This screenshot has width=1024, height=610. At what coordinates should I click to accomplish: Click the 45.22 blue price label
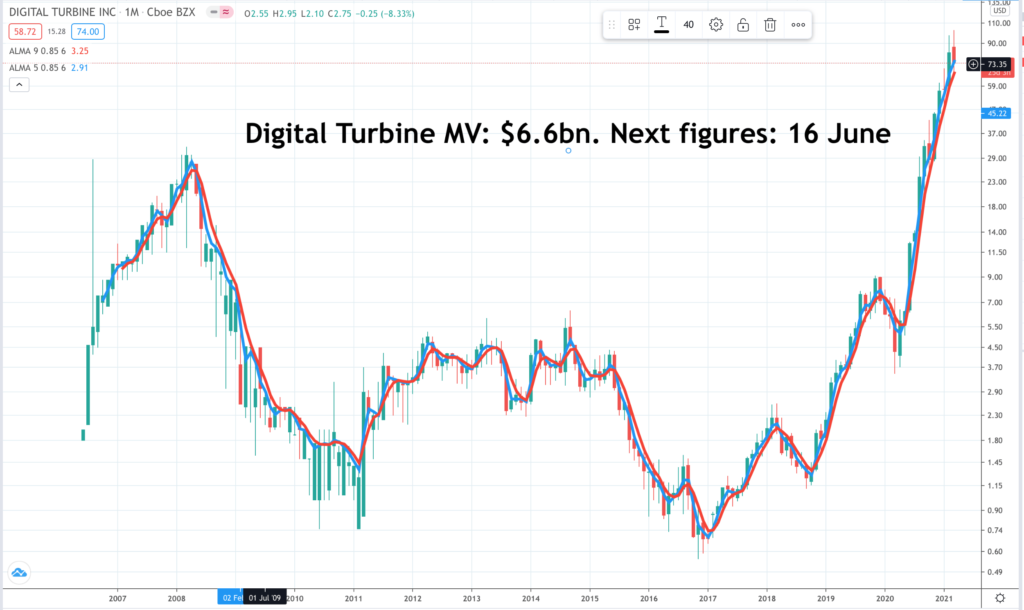pos(997,113)
